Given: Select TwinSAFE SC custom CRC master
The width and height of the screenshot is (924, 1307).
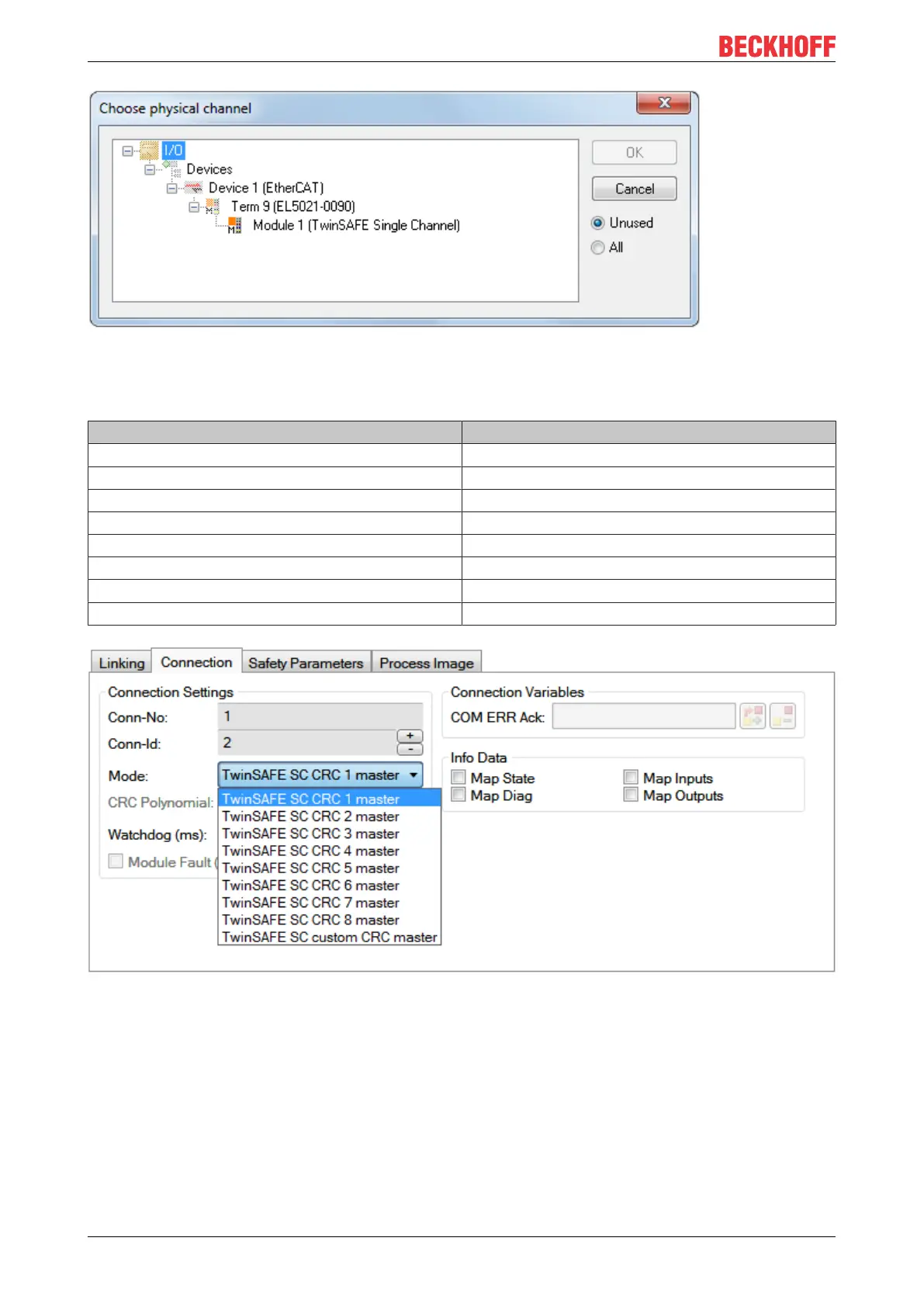Looking at the screenshot, I should [330, 937].
